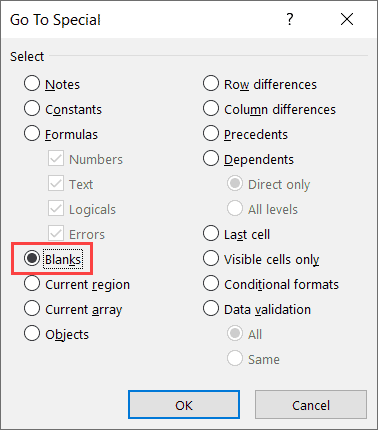This screenshot has height=430, width=378.
Task: Select the Blanks radio button
Action: 32,258
